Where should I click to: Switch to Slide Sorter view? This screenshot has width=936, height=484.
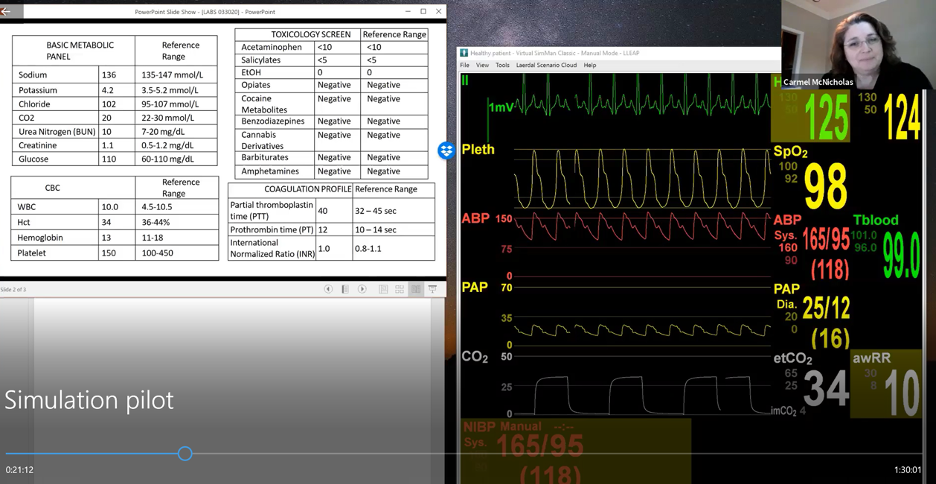coord(399,289)
